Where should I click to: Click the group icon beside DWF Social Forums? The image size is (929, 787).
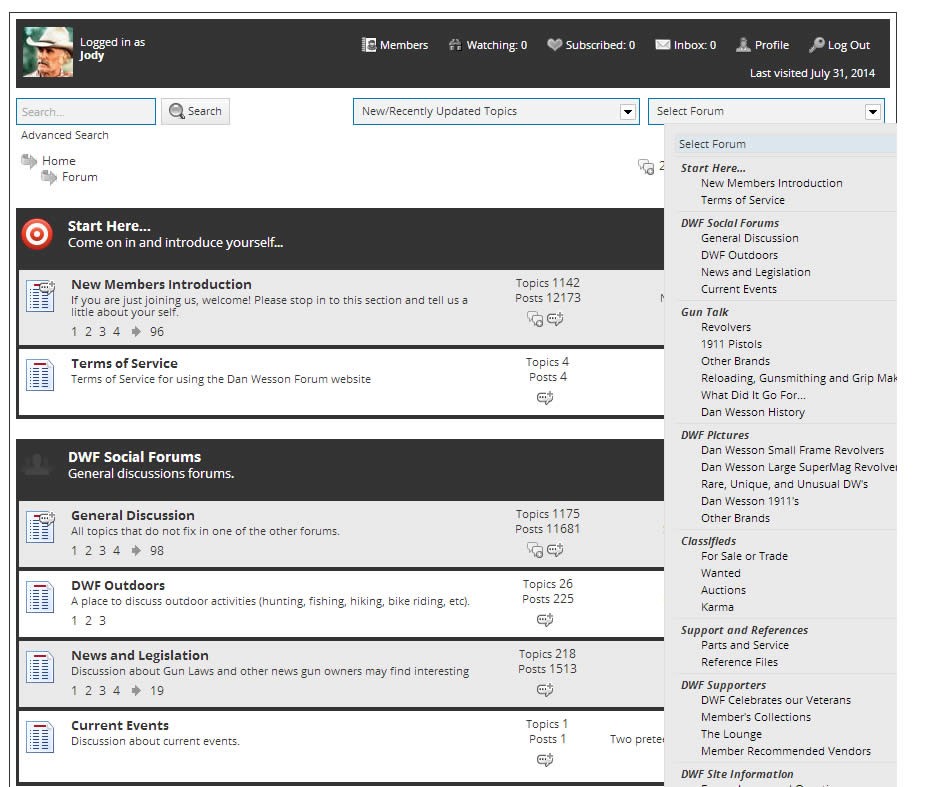click(x=37, y=465)
